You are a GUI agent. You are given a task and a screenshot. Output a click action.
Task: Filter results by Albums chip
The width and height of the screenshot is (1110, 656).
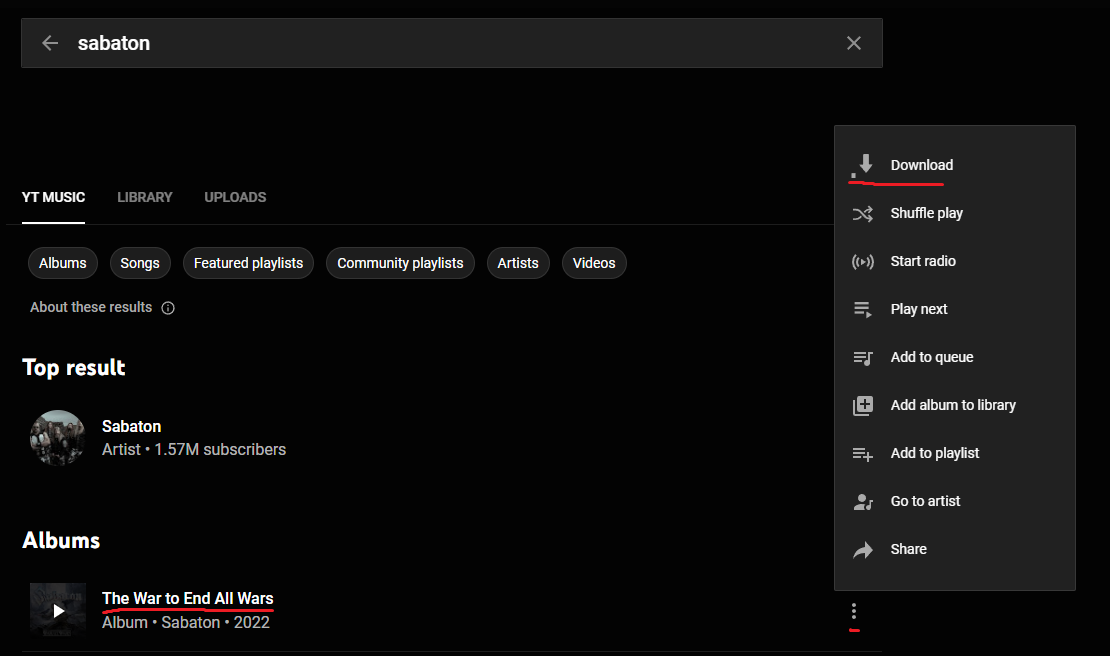point(62,263)
